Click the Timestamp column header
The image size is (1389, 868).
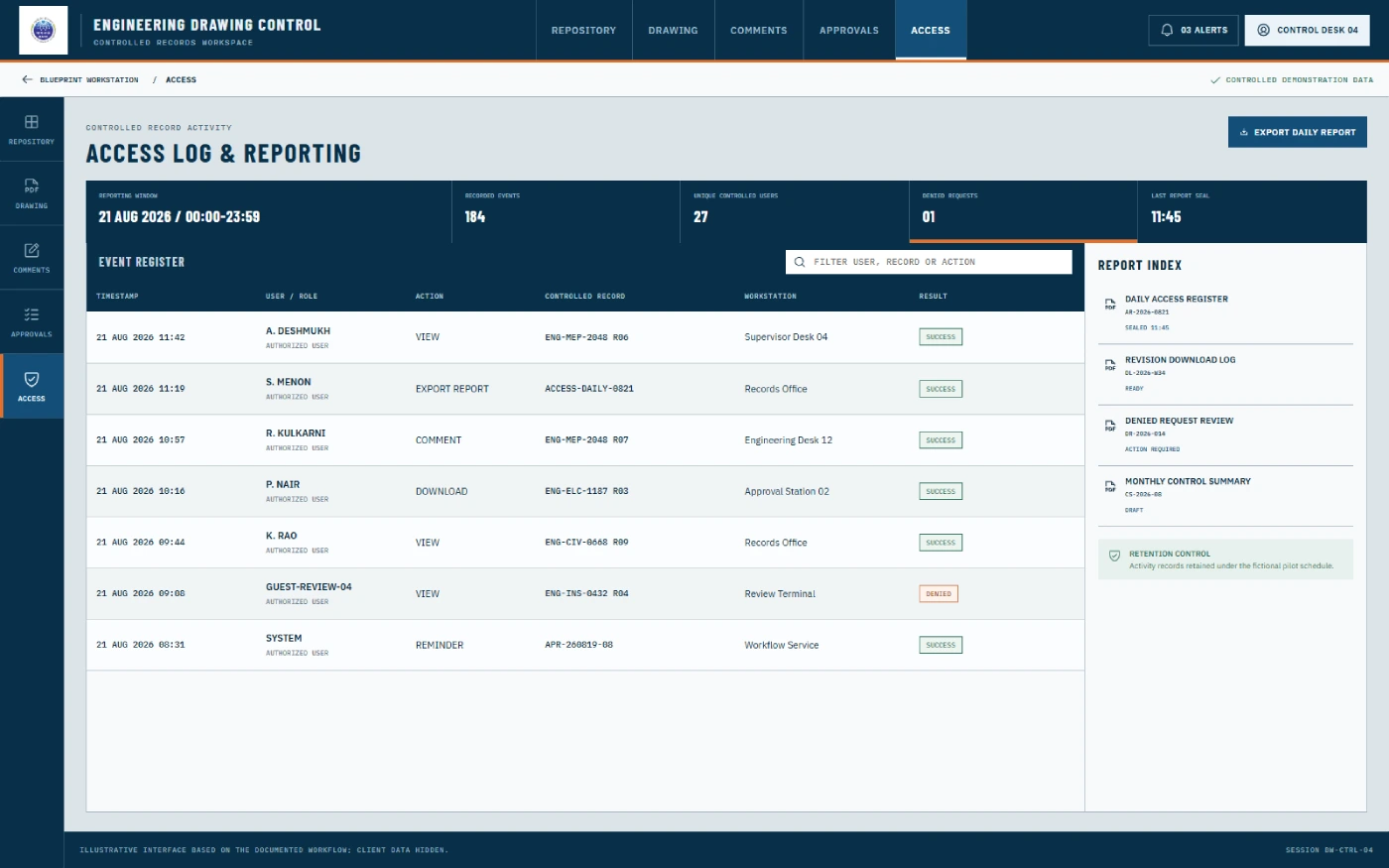(x=117, y=296)
